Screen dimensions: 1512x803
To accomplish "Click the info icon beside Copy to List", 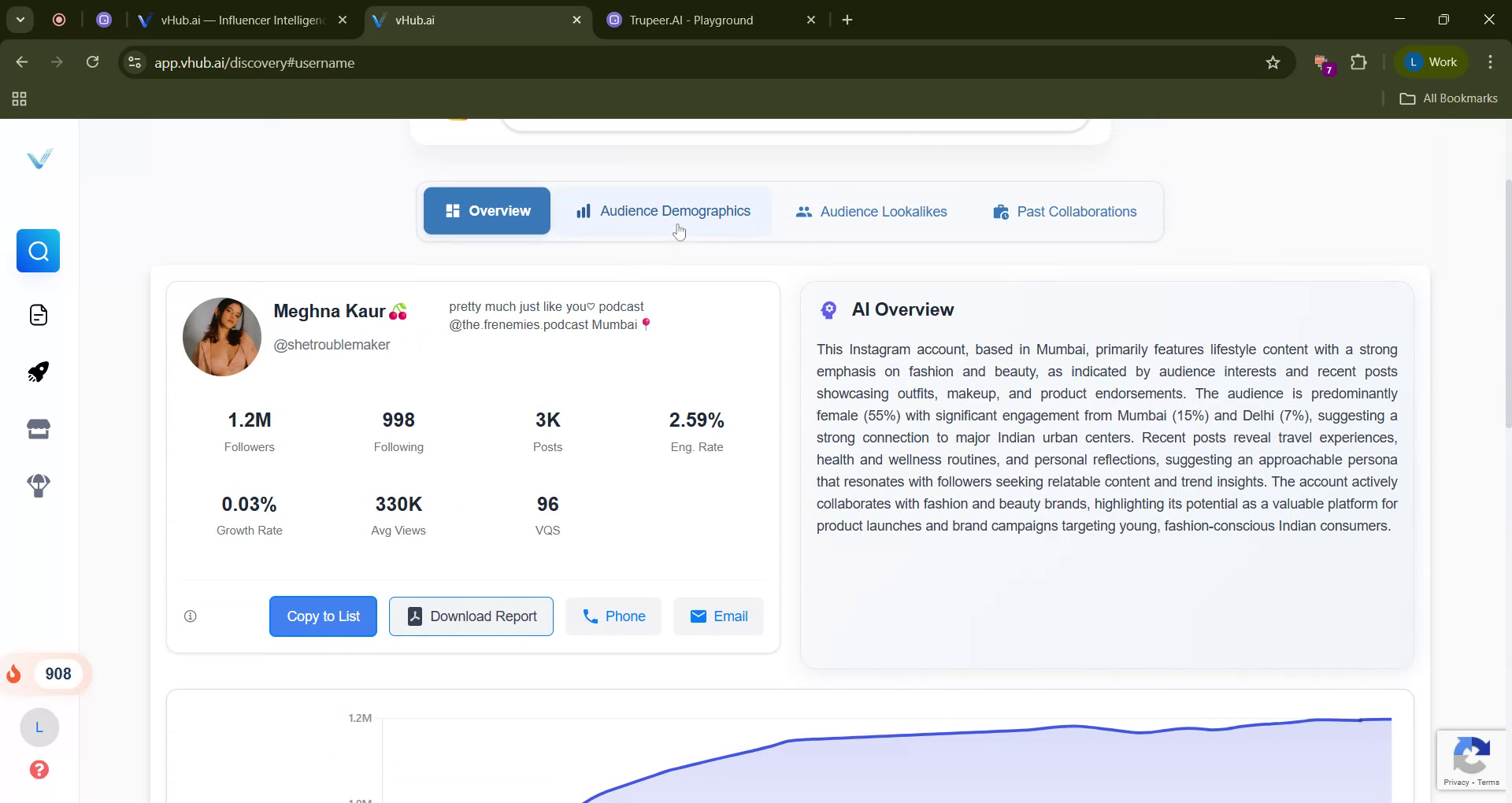I will 189,616.
